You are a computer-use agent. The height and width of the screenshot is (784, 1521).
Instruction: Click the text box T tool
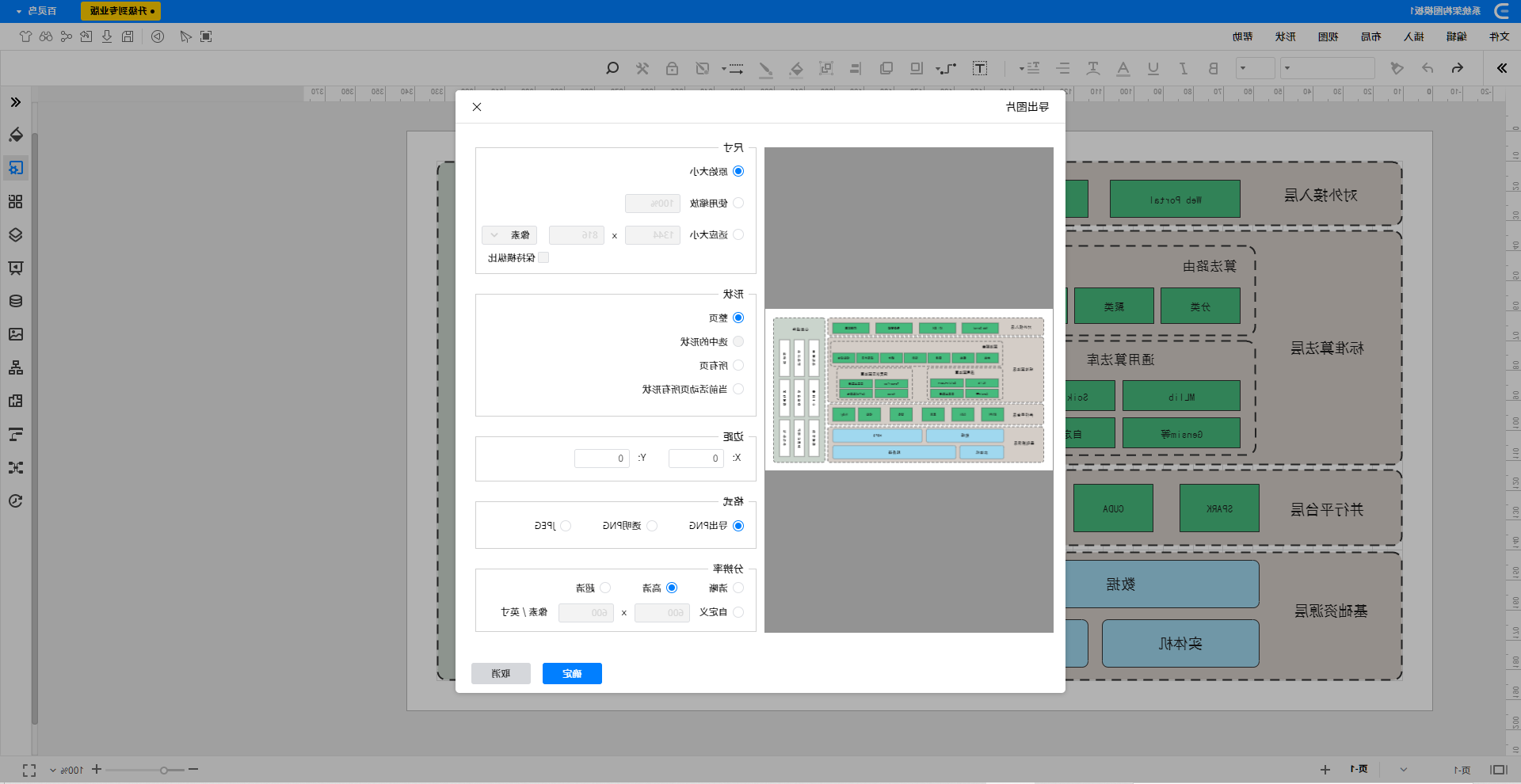coord(980,68)
